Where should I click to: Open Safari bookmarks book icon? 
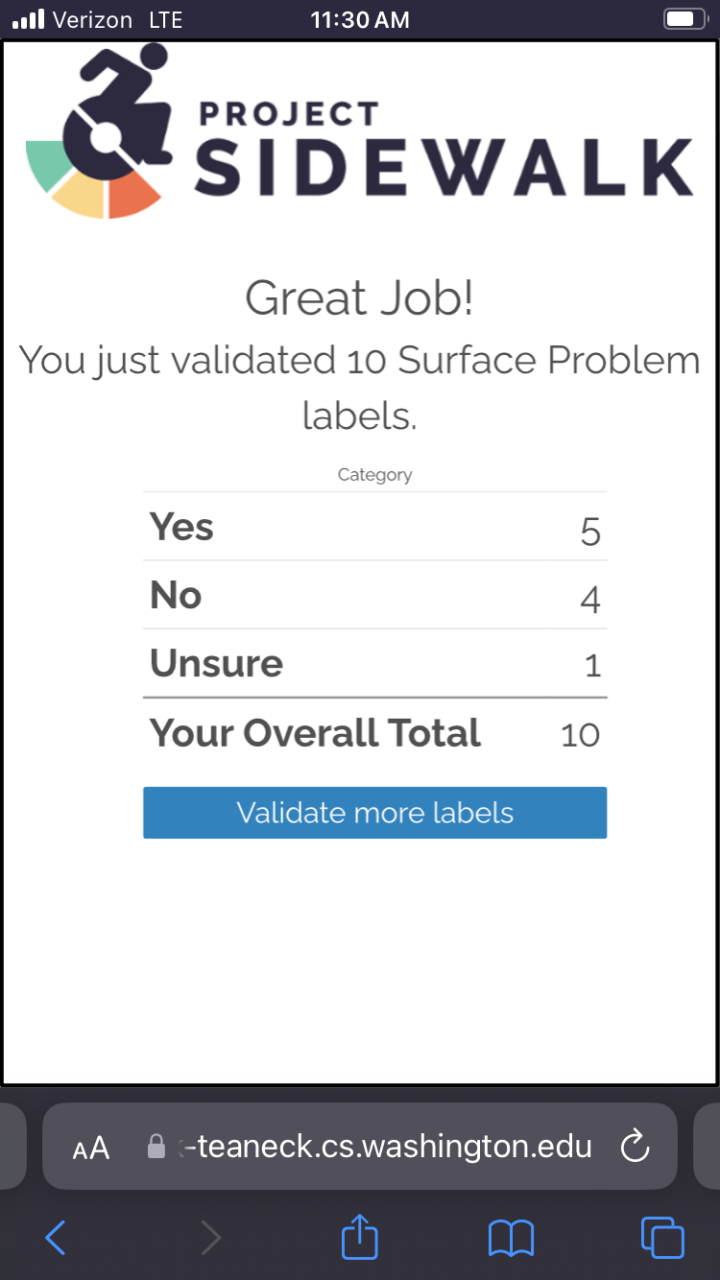pos(511,1238)
